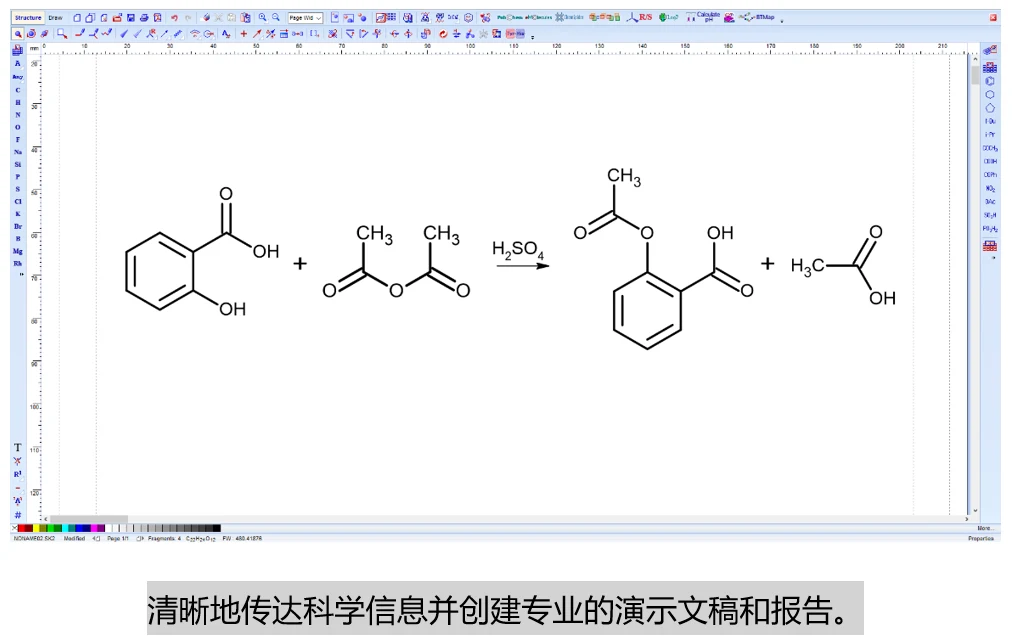Open a file with the red folder icon
The image size is (1012, 643).
[x=117, y=18]
